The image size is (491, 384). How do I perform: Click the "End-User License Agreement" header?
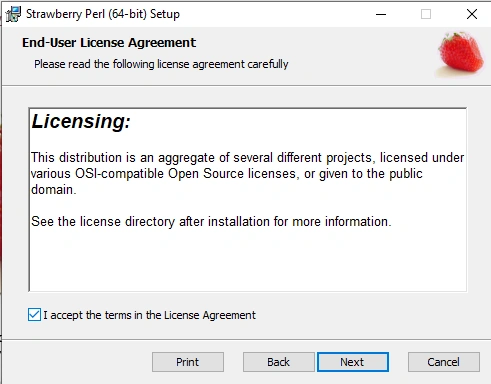(109, 43)
